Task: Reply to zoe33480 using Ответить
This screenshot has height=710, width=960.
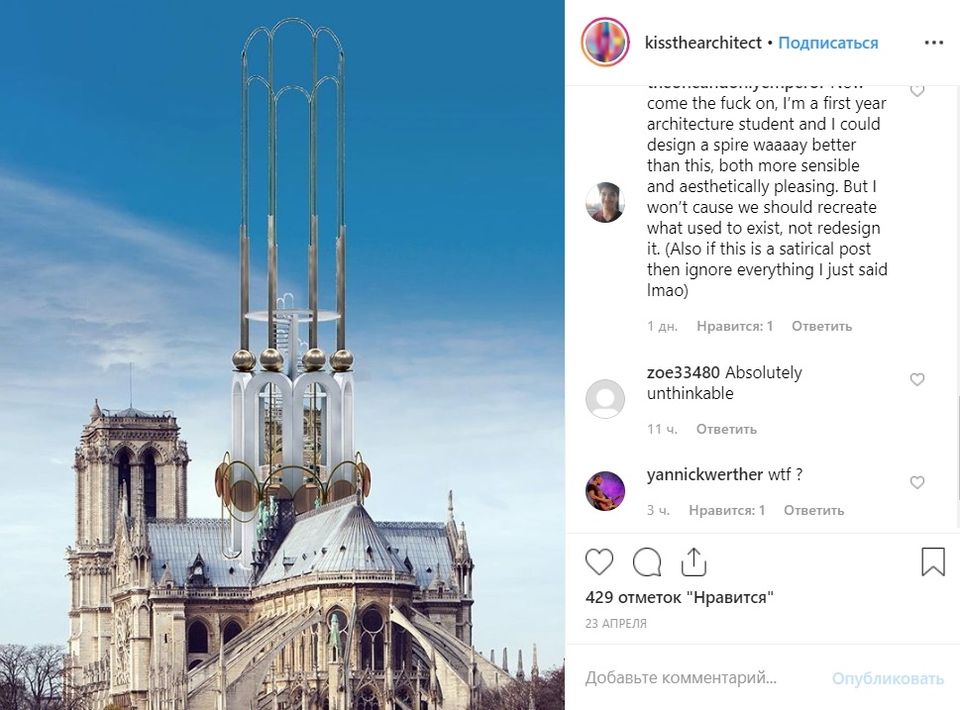Action: (726, 429)
